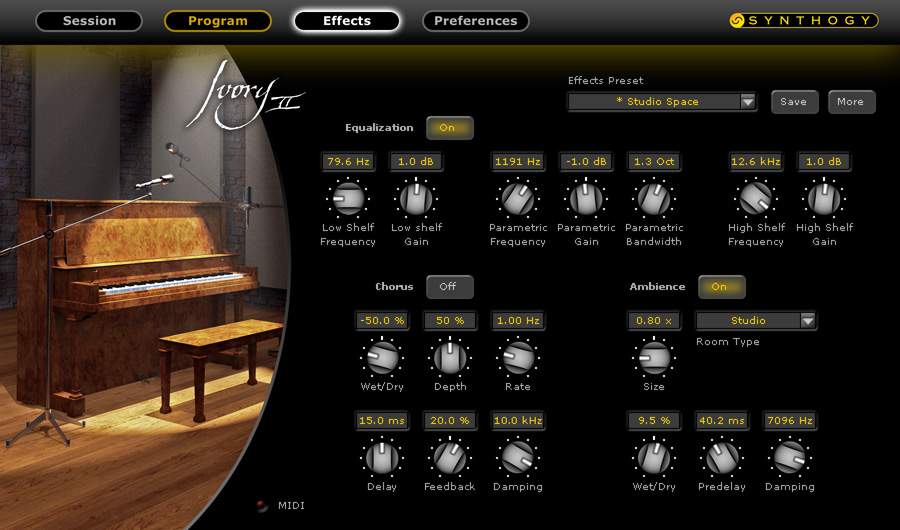Click the Low Shelf Frequency knob
The image size is (900, 530).
click(347, 199)
